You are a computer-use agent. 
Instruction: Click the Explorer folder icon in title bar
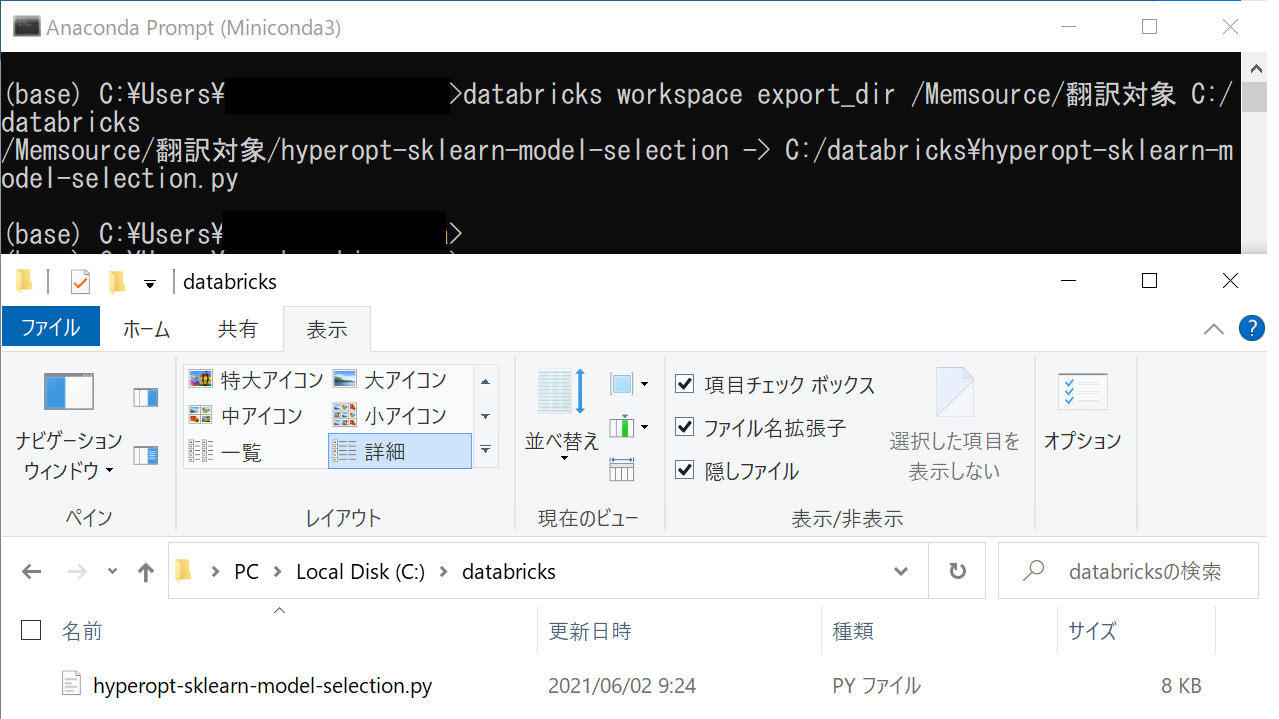click(x=24, y=282)
